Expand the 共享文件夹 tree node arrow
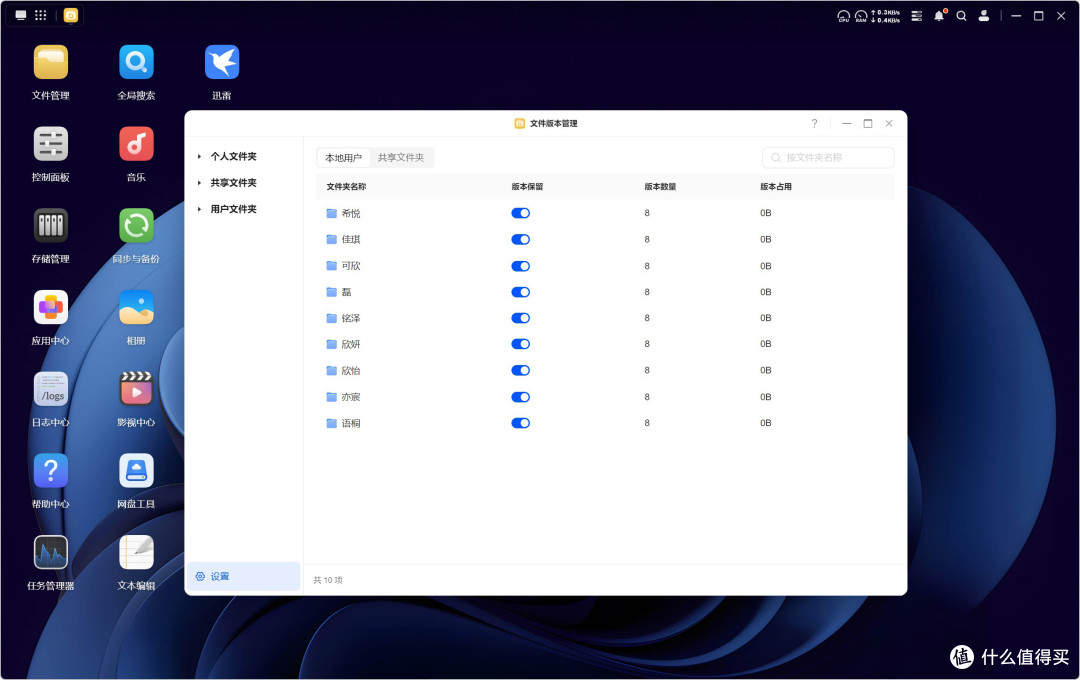 [199, 183]
